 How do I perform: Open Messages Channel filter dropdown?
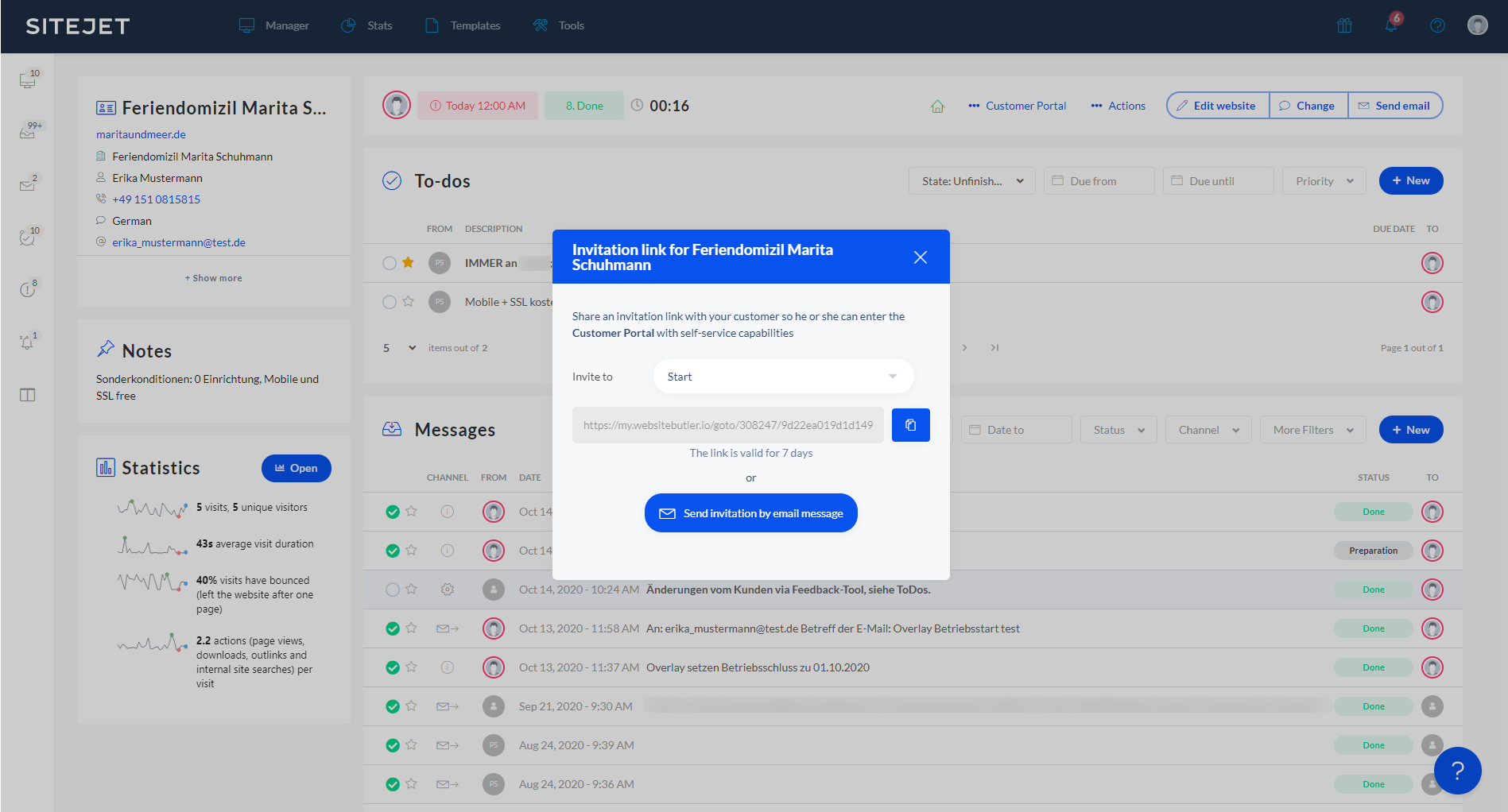point(1208,430)
